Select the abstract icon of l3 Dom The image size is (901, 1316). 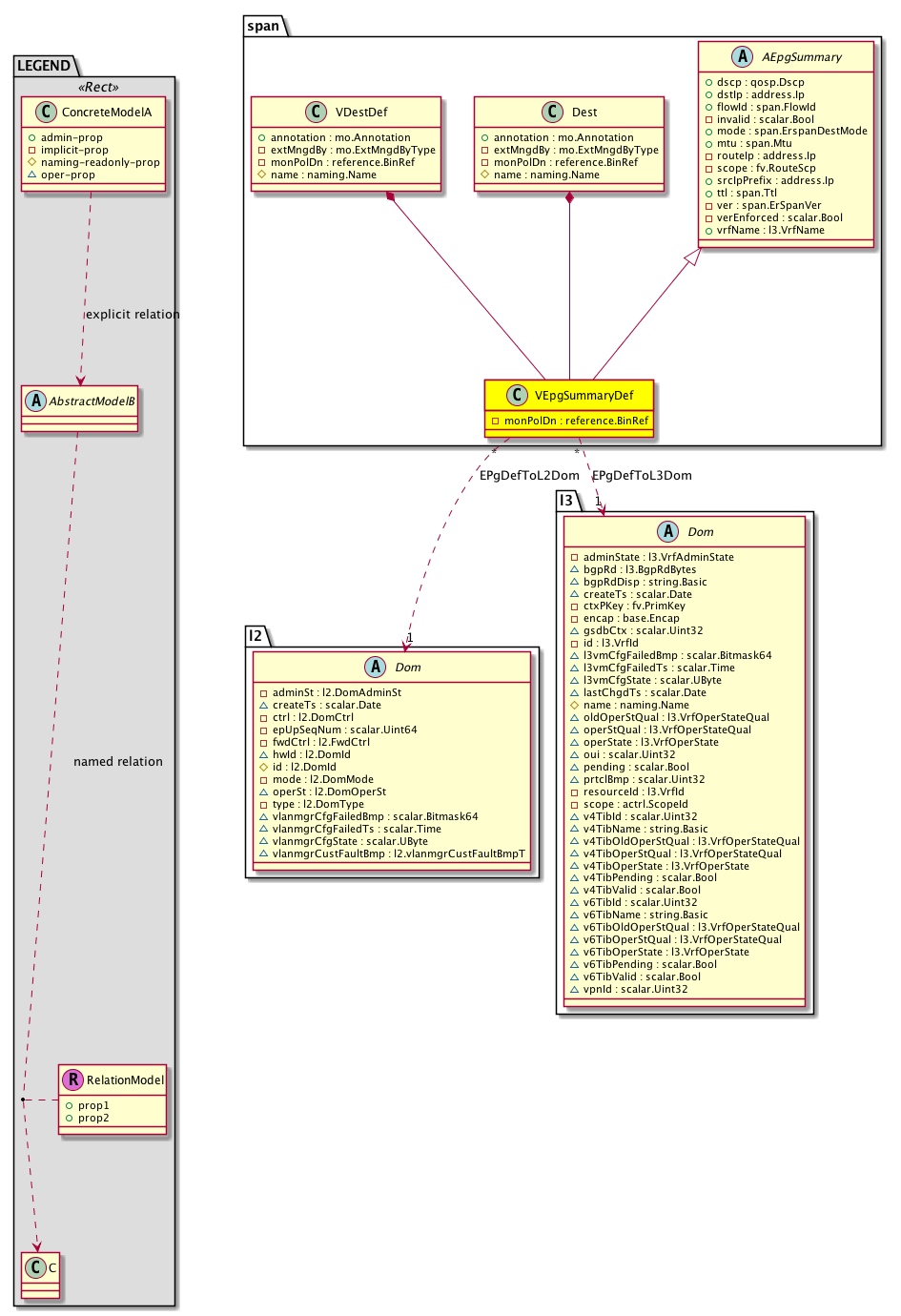pyautogui.click(x=667, y=531)
